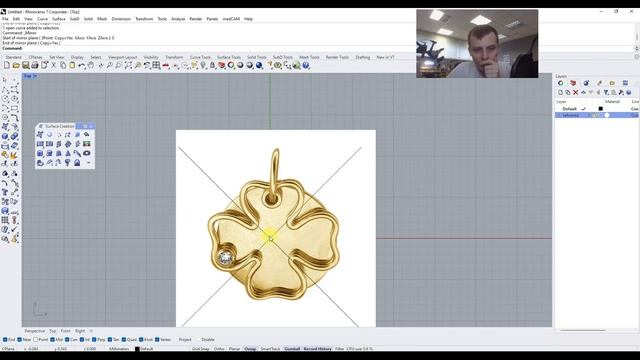Click the blue Help question mark icon
This screenshot has width=640, height=360.
pos(306,65)
